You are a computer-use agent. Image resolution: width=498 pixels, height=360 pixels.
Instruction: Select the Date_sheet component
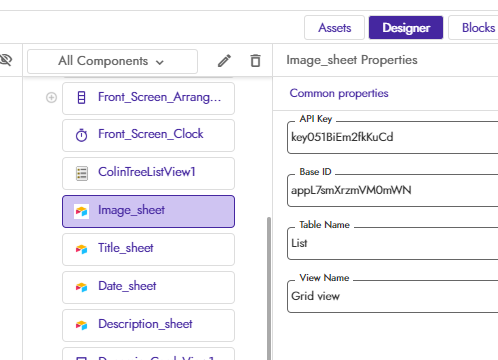tap(148, 288)
